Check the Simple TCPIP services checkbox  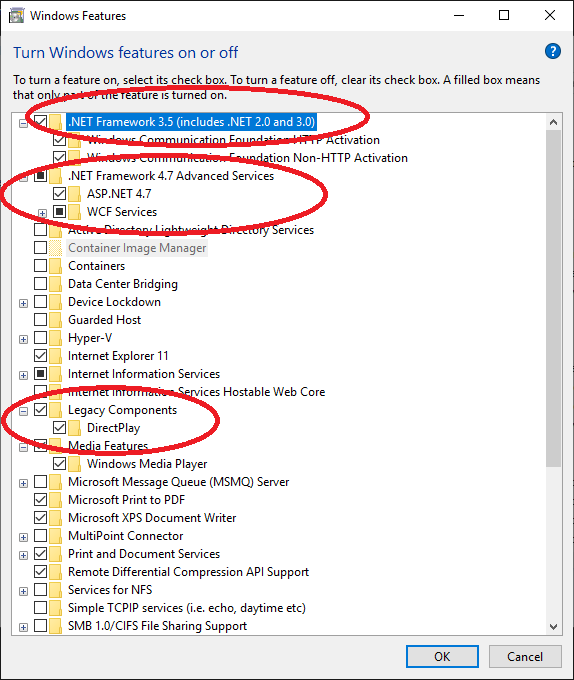pyautogui.click(x=40, y=608)
